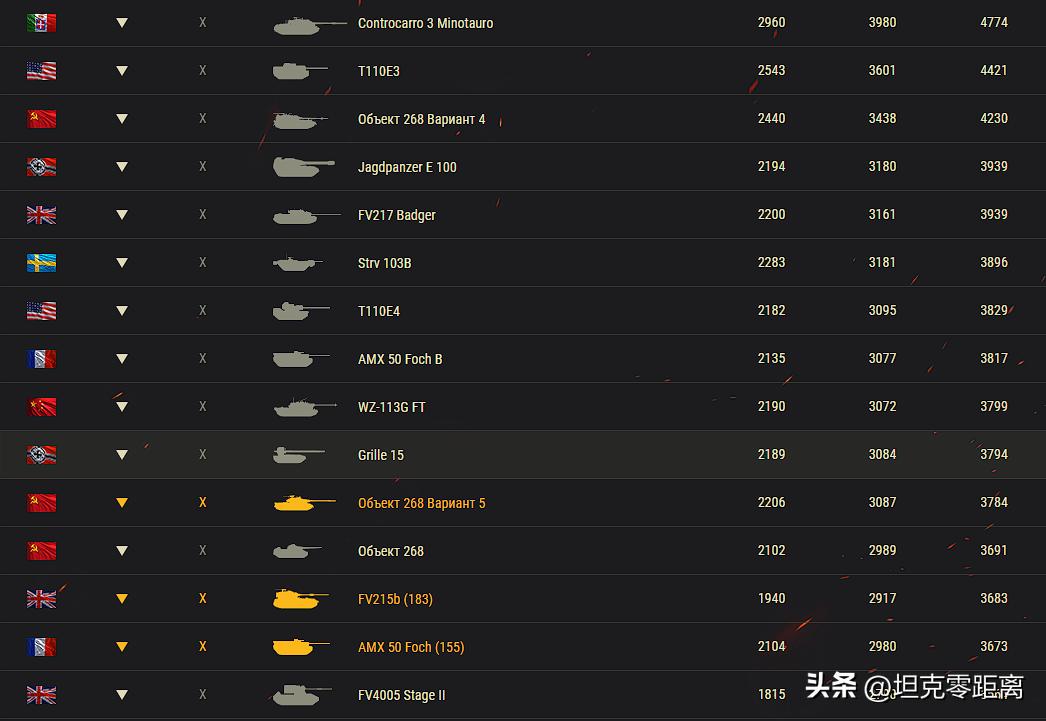The height and width of the screenshot is (721, 1046).
Task: Collapse the orange arrow for Объект 268 Вариант 5
Action: click(x=122, y=503)
